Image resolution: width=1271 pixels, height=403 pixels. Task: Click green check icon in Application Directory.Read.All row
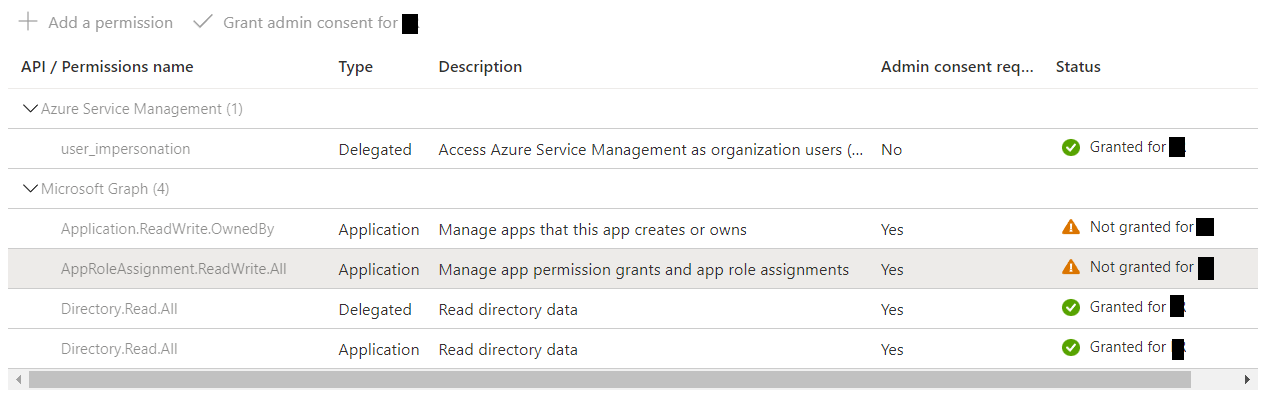tap(1071, 348)
